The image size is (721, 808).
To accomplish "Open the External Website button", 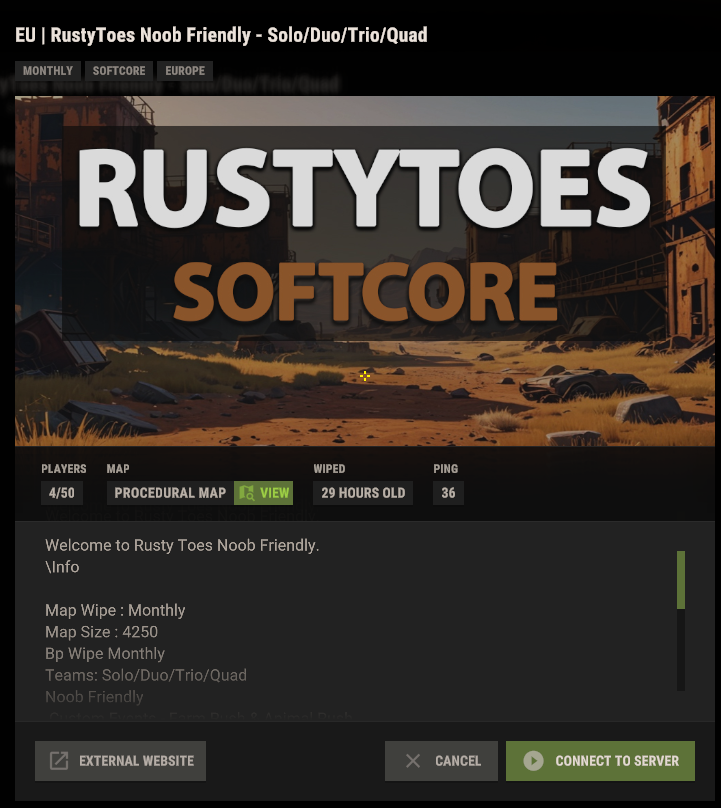I will 120,761.
